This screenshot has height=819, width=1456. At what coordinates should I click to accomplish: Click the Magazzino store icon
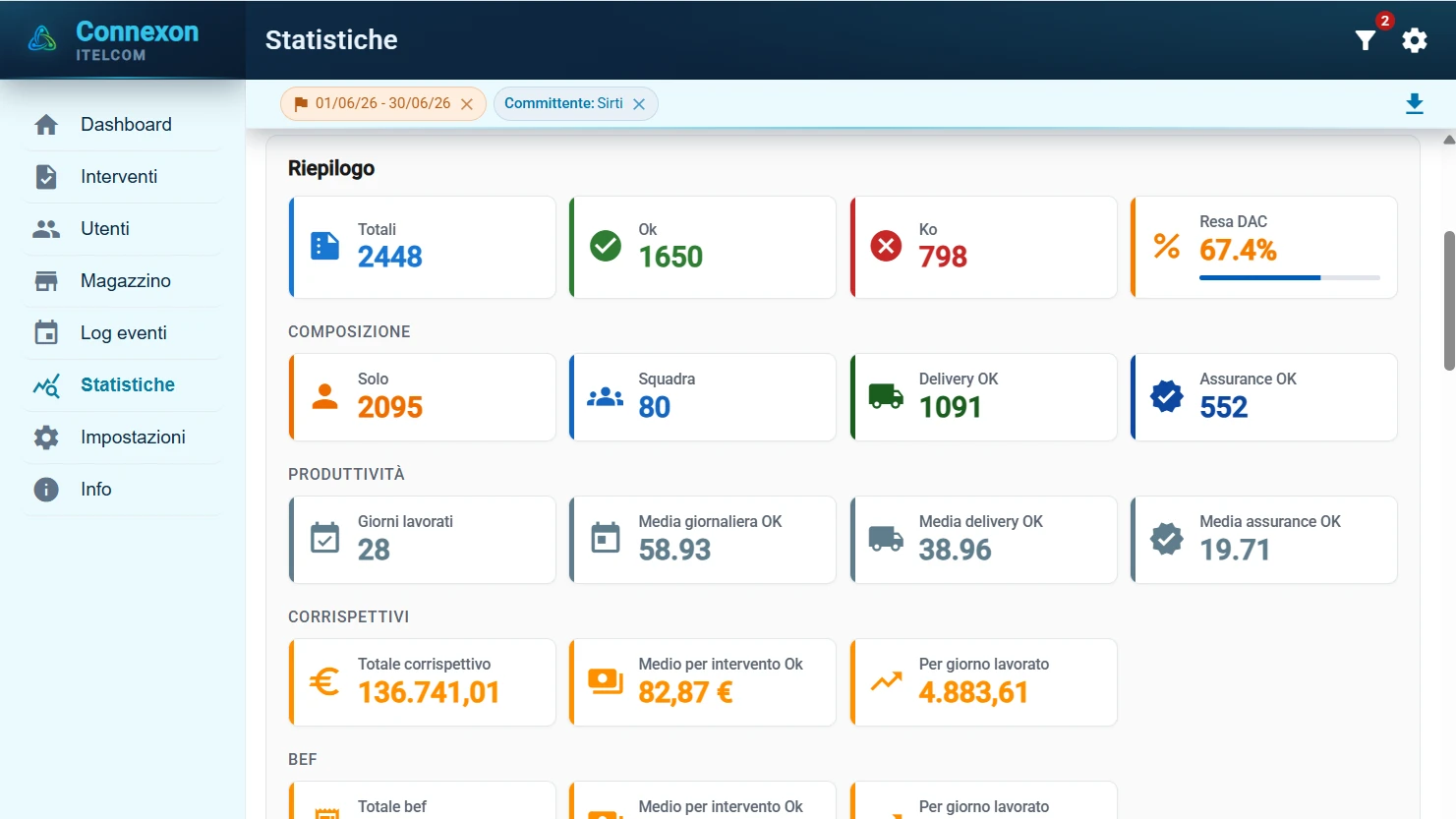[x=46, y=281]
